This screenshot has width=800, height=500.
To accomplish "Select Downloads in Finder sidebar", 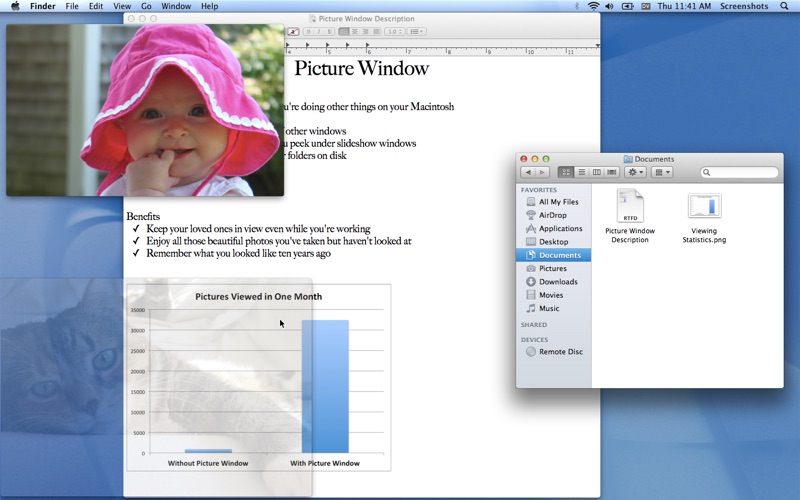I will 554,282.
